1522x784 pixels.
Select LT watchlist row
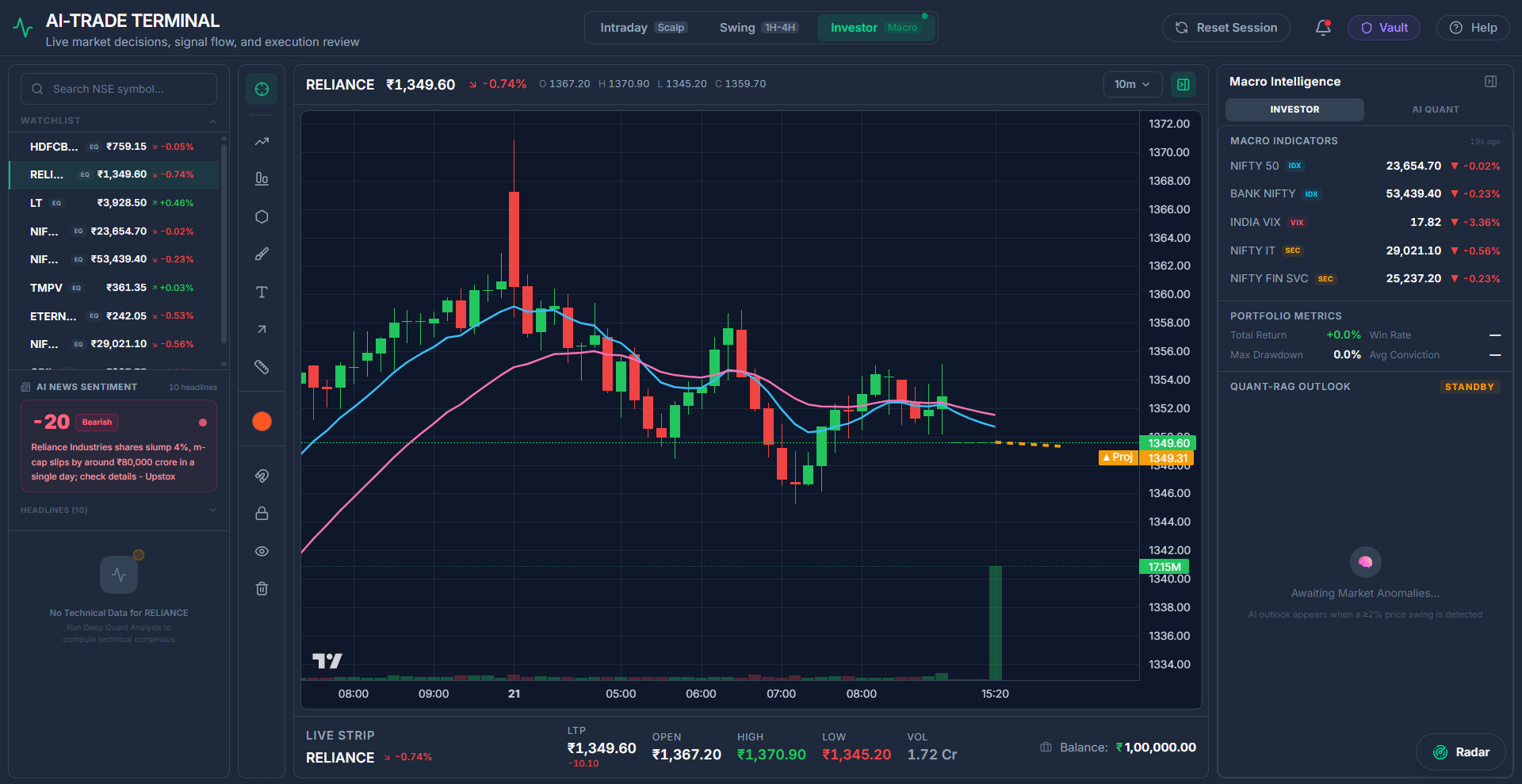113,203
